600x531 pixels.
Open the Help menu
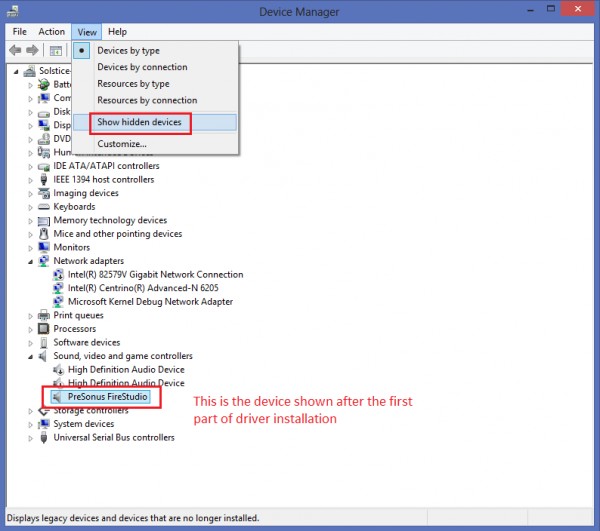(x=117, y=32)
